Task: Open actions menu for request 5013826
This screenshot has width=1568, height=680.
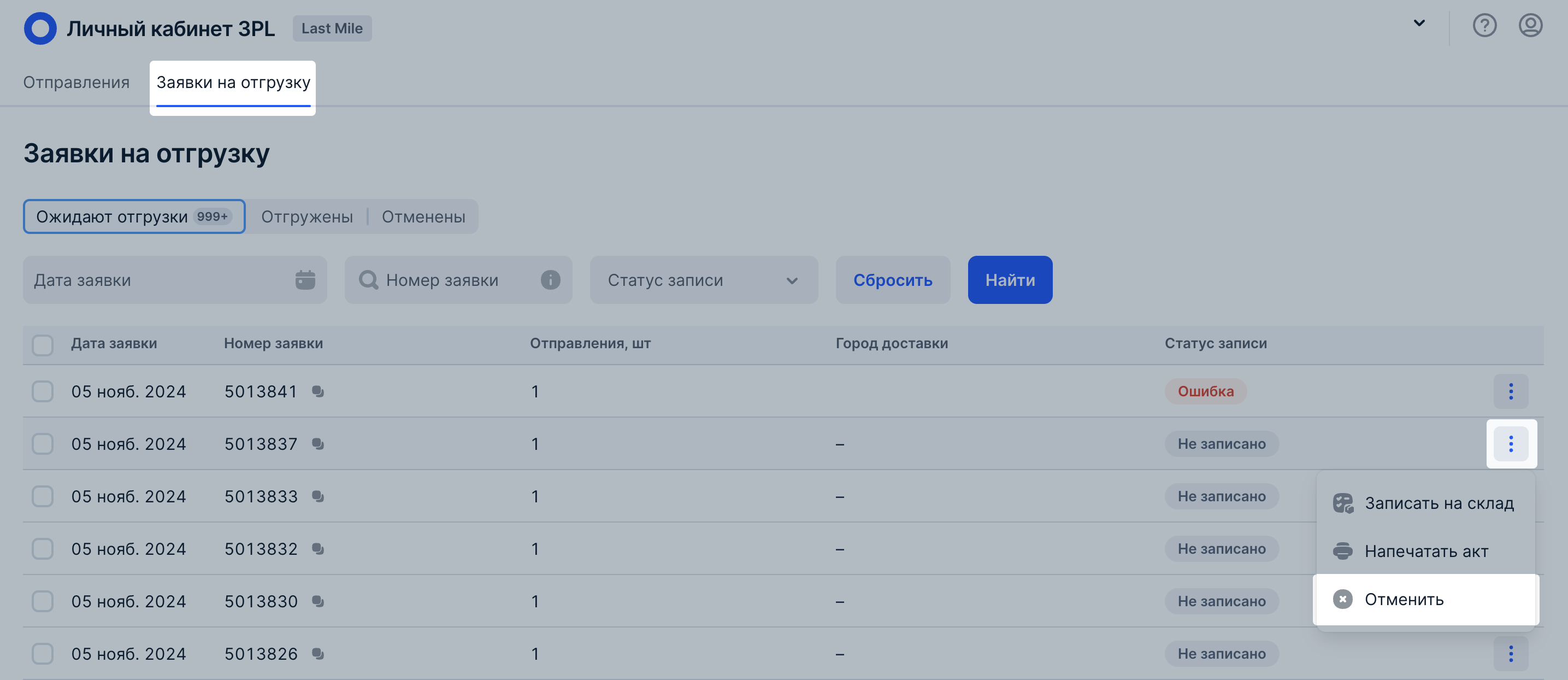Action: tap(1511, 653)
